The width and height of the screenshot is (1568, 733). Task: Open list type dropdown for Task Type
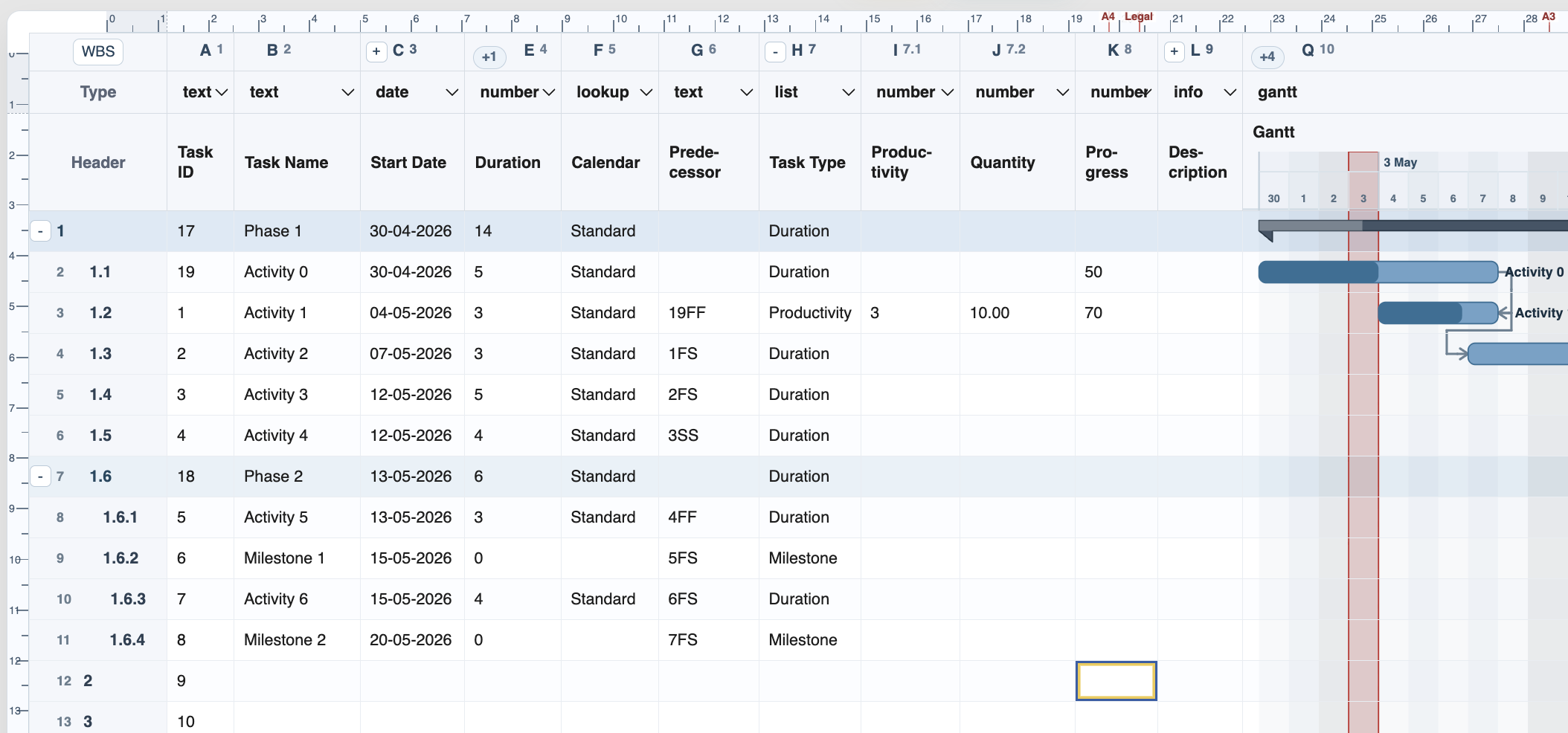point(848,92)
